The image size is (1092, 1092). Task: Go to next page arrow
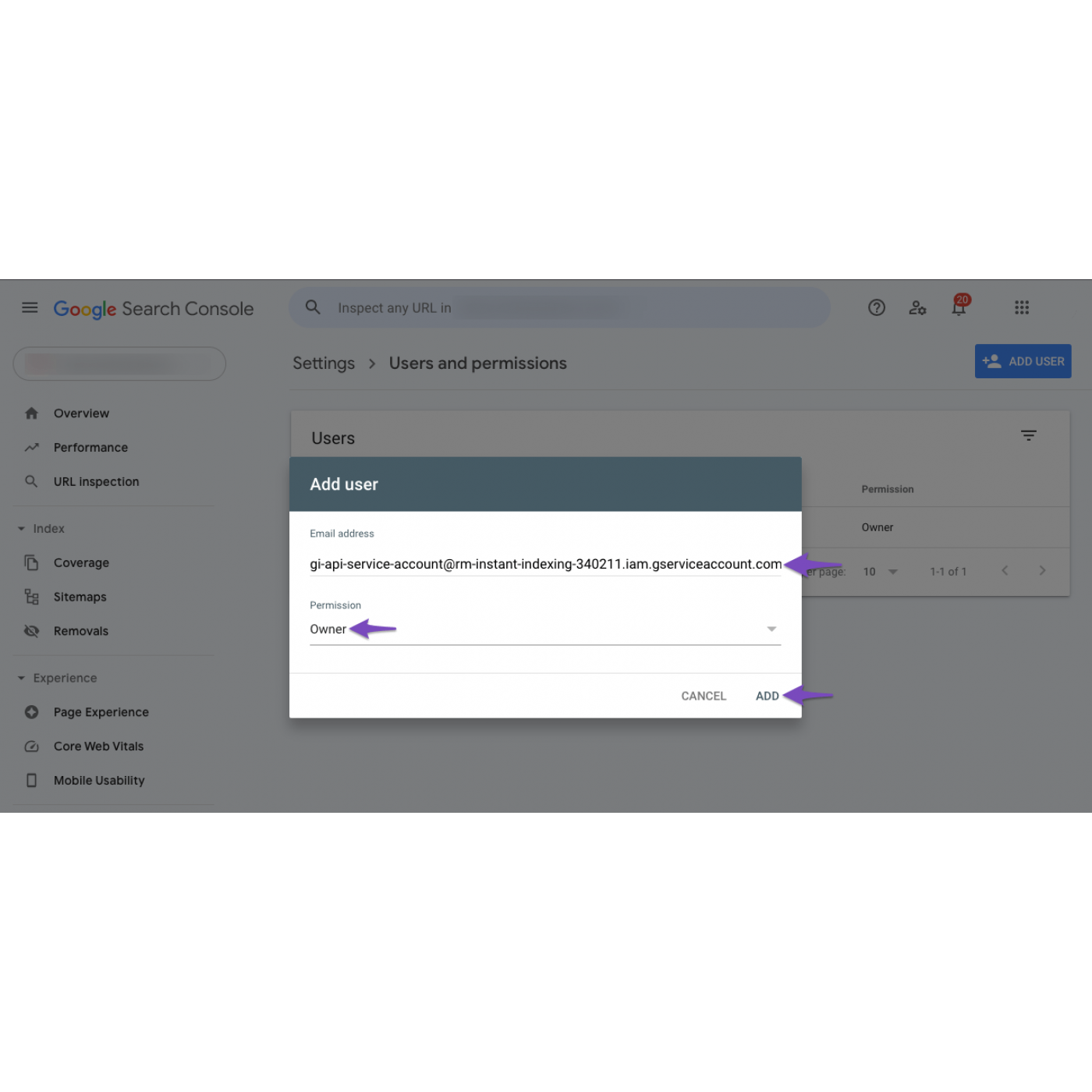(1042, 571)
